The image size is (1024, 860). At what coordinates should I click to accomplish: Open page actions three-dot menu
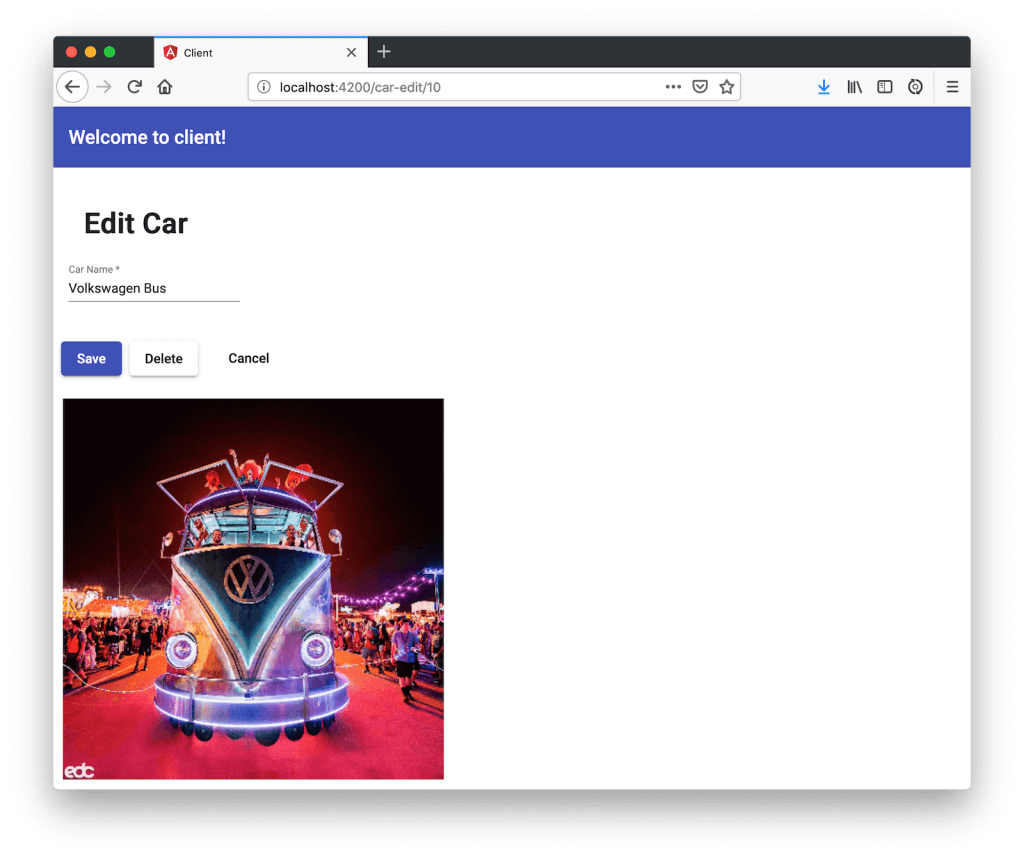pos(673,87)
